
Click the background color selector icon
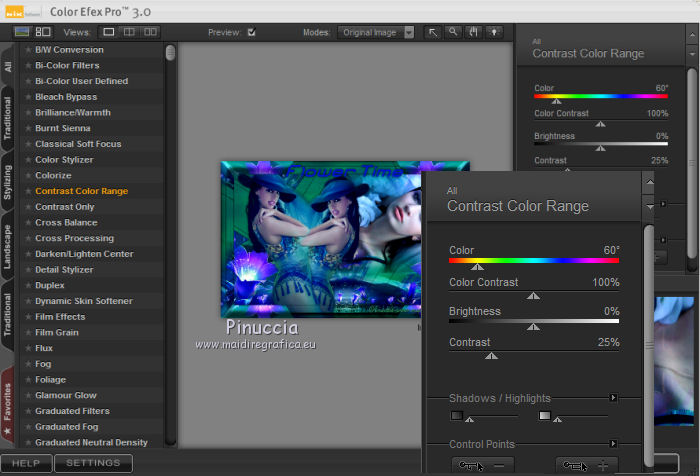tap(493, 32)
